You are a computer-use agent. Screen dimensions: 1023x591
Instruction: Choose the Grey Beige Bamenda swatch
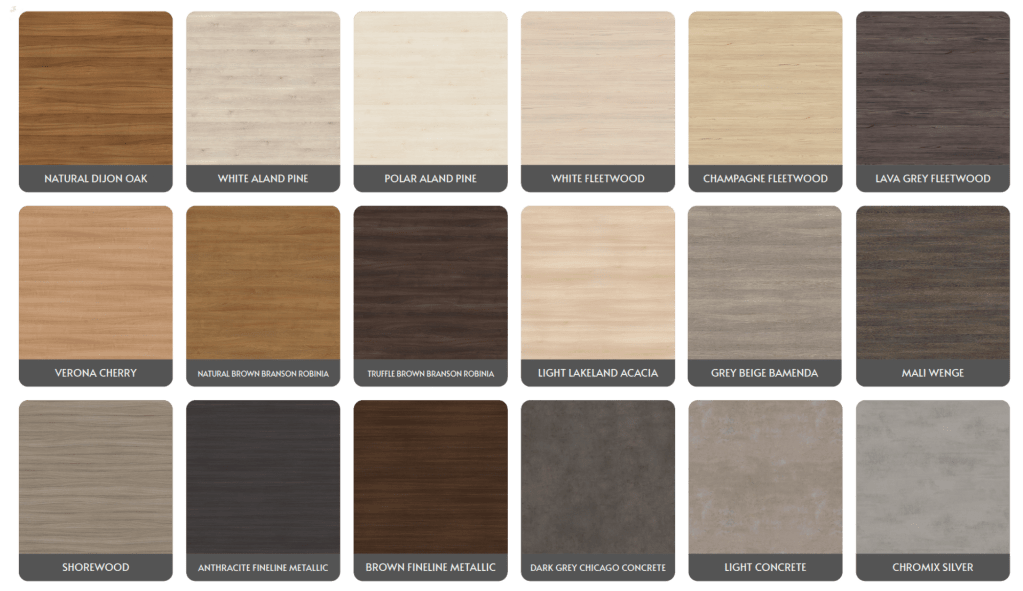tap(765, 284)
